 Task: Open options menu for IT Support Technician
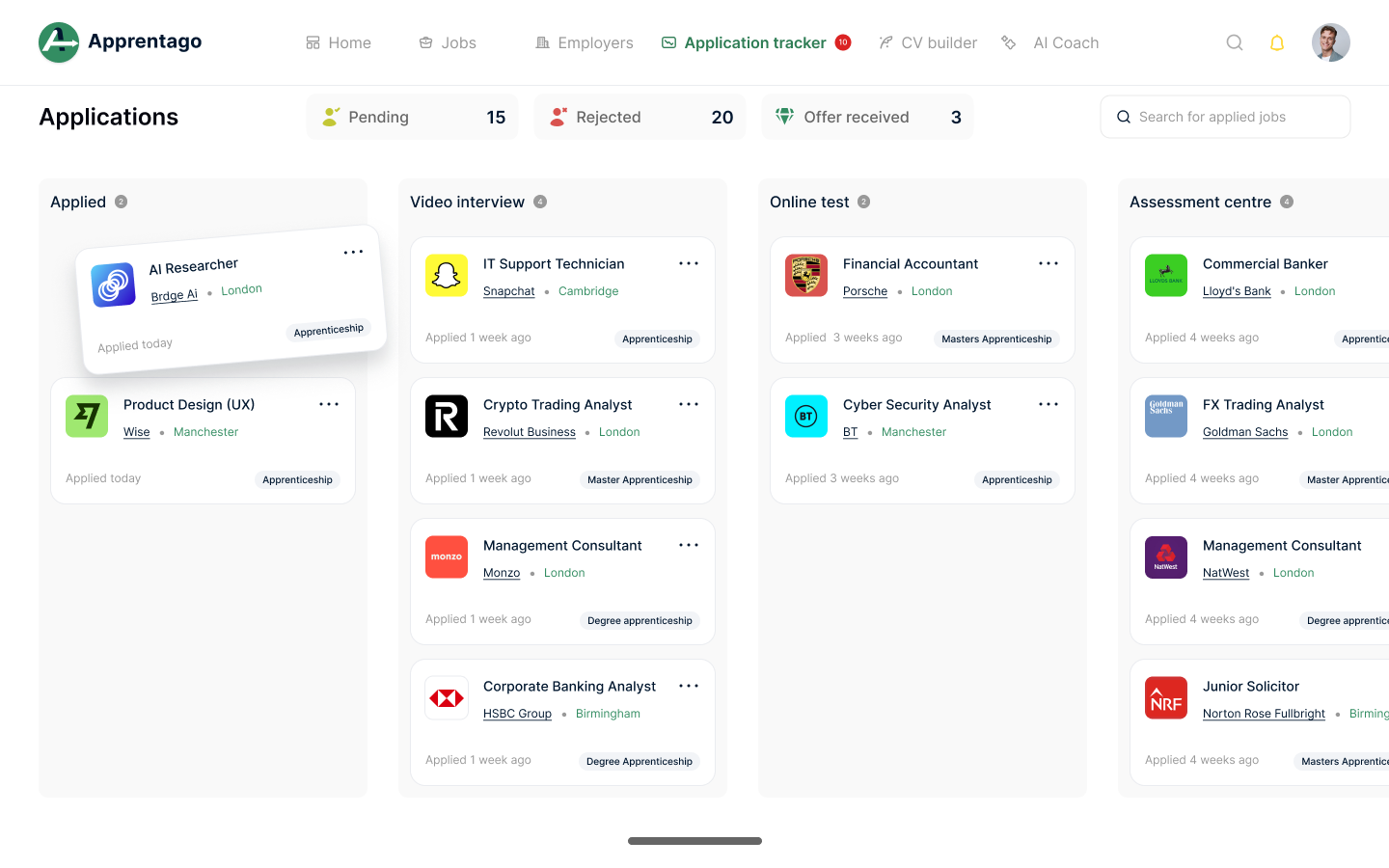[x=689, y=263]
